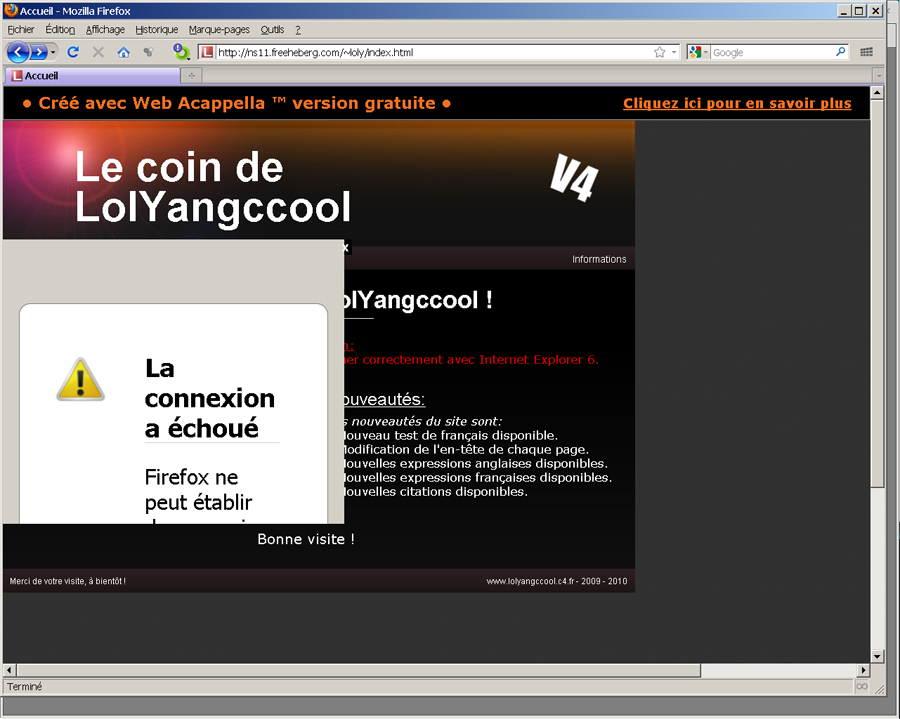Click the horizontal scrollbar left arrow
900x719 pixels.
tap(9, 670)
